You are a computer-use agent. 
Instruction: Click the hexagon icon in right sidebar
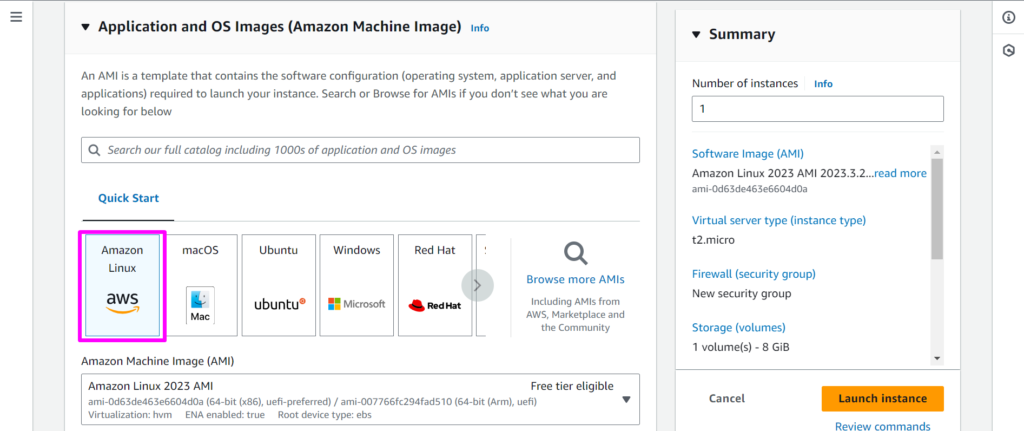(x=1008, y=50)
